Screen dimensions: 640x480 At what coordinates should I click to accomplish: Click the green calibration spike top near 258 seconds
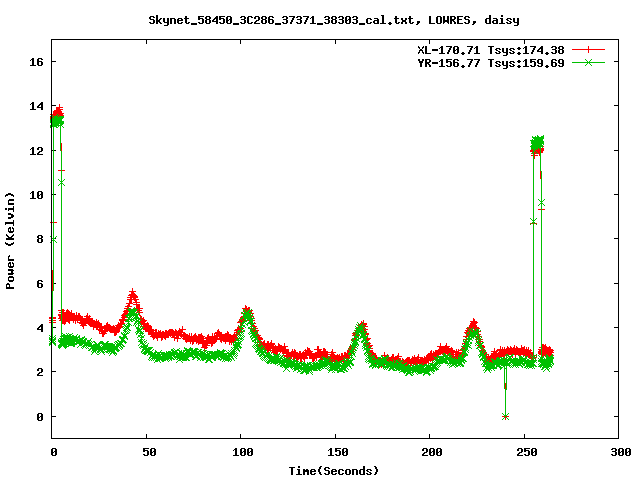tap(537, 142)
